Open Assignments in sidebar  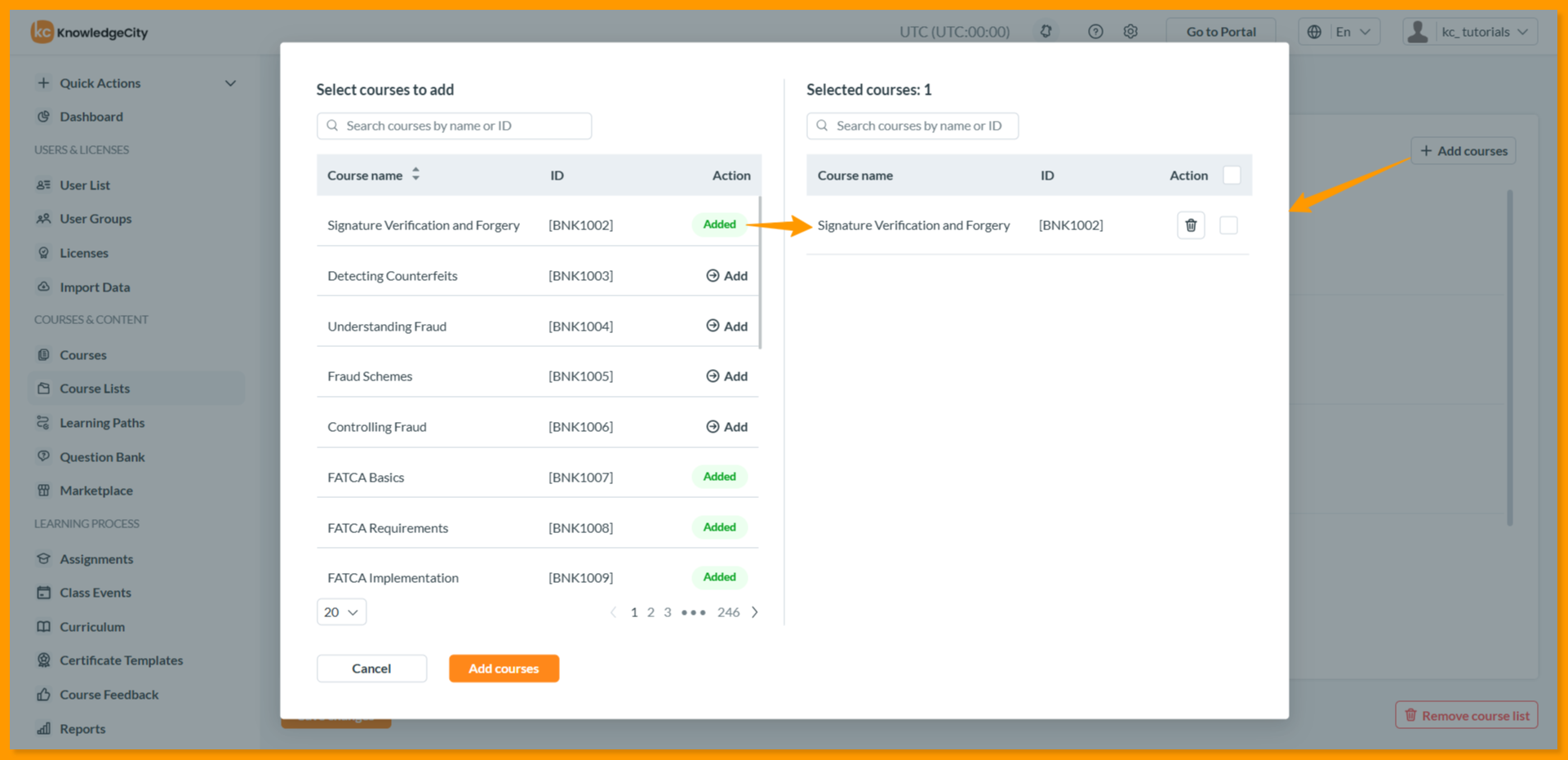point(96,559)
